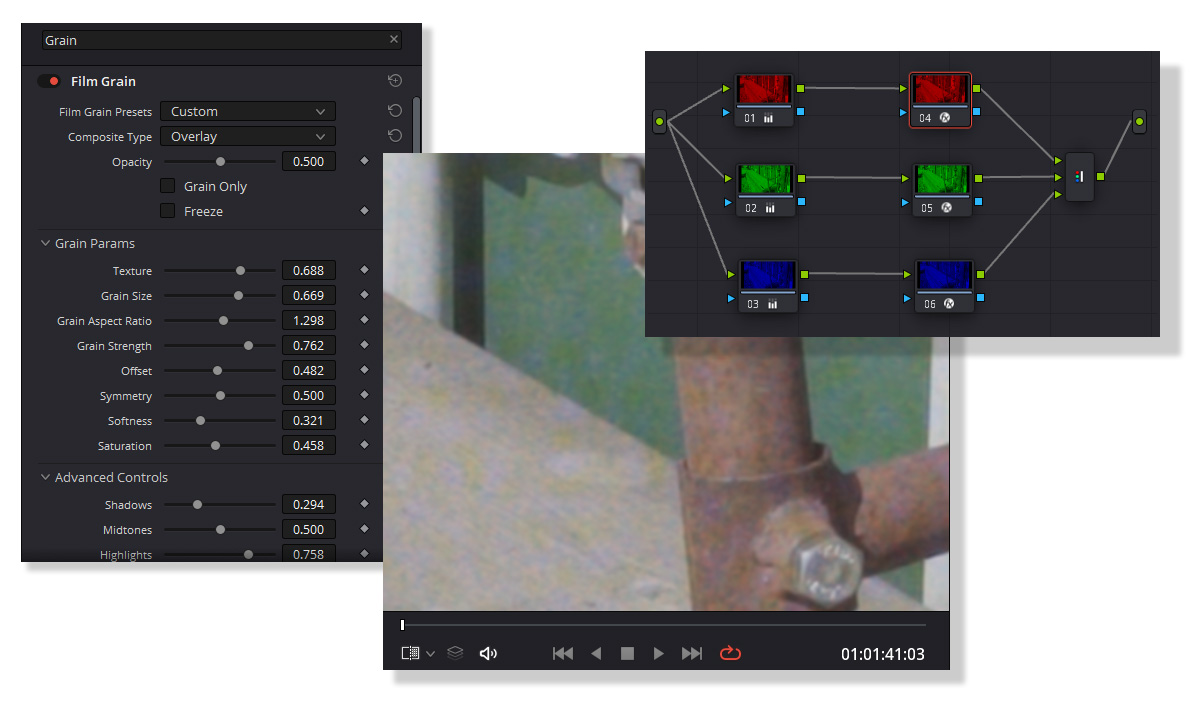Click the node graph output dot
1192x706 pixels.
(1139, 122)
